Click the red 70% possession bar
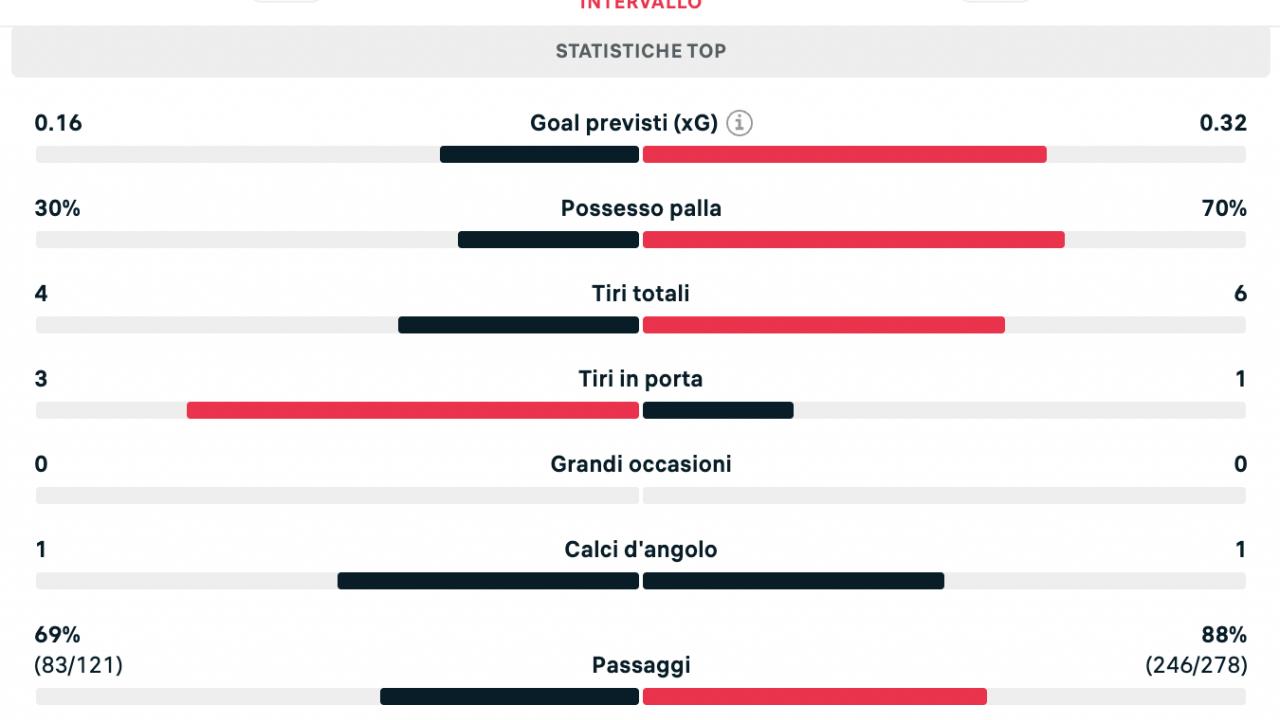1280x720 pixels. coord(853,240)
